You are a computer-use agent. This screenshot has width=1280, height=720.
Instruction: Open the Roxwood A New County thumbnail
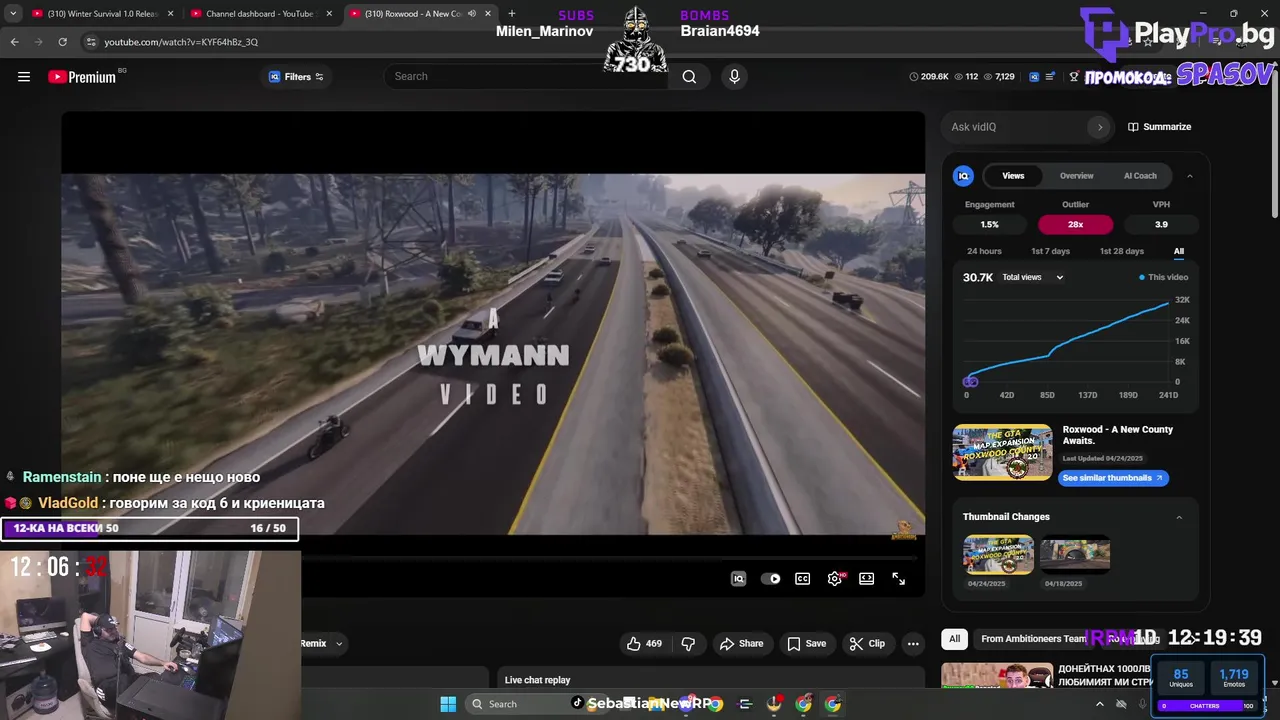1002,452
